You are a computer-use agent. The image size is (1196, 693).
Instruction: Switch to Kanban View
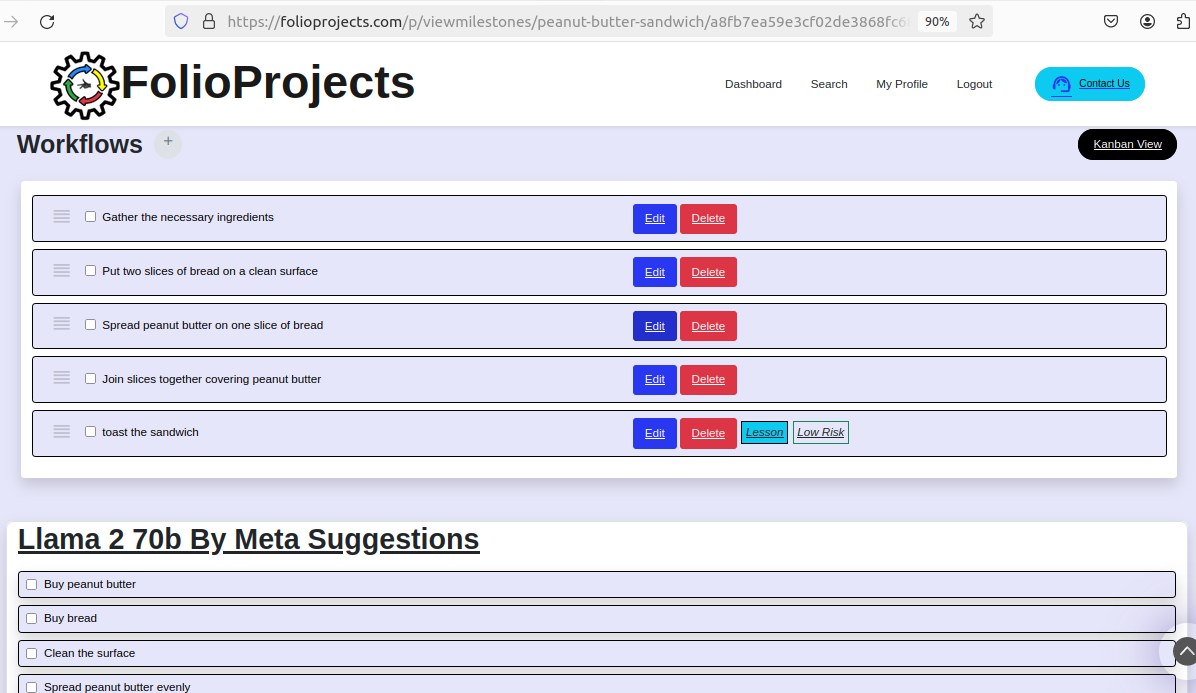click(1127, 144)
